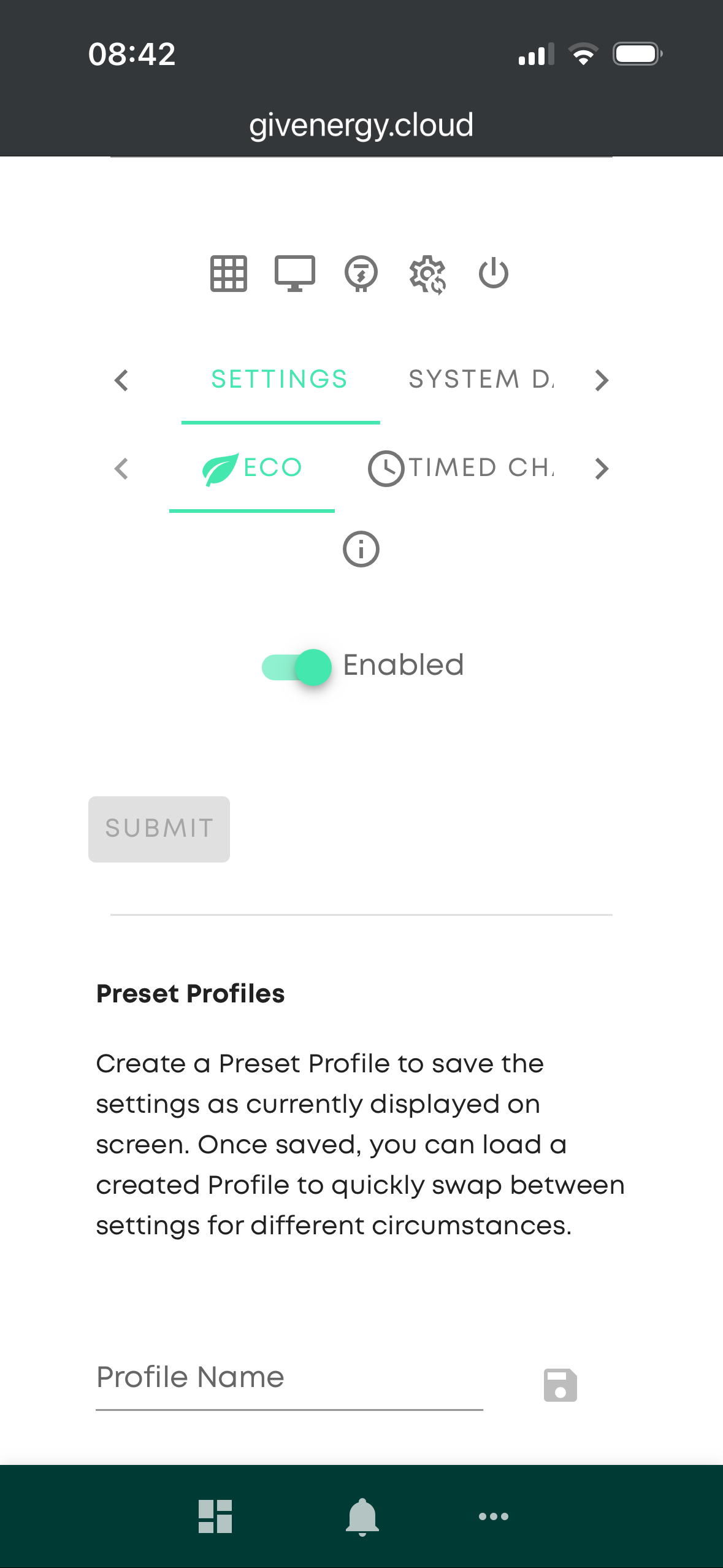Toggle the Eco mode Enabled switch
Image resolution: width=723 pixels, height=1568 pixels.
(297, 667)
